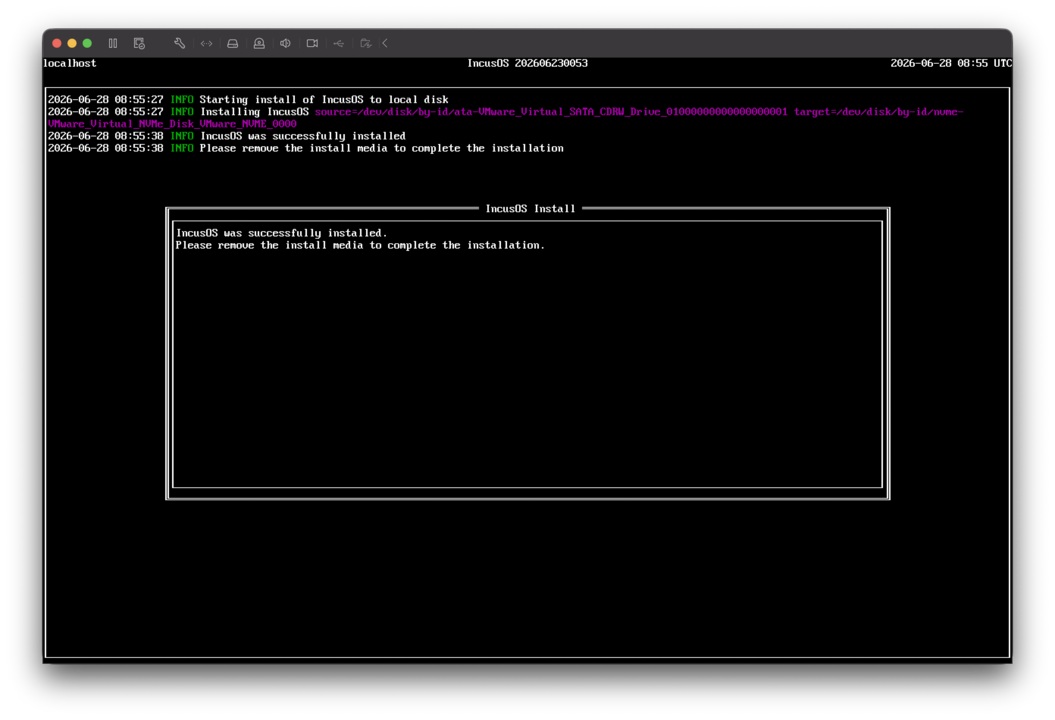Screen dimensions: 1055x720
Task: Minimize the VM window with yellow button
Action: pos(72,43)
